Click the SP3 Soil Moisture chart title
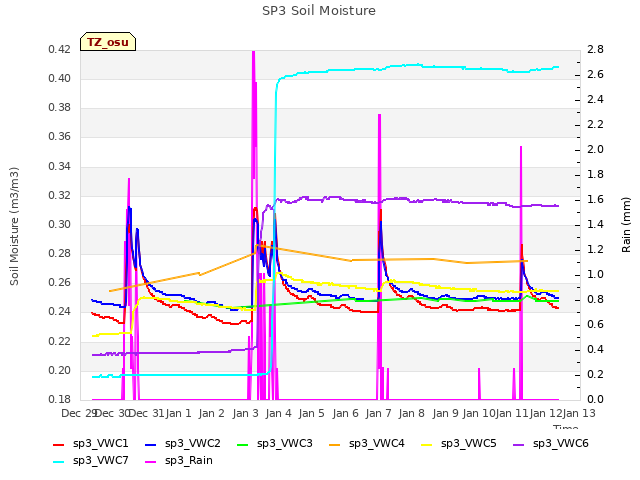This screenshot has width=640, height=480. pyautogui.click(x=319, y=11)
